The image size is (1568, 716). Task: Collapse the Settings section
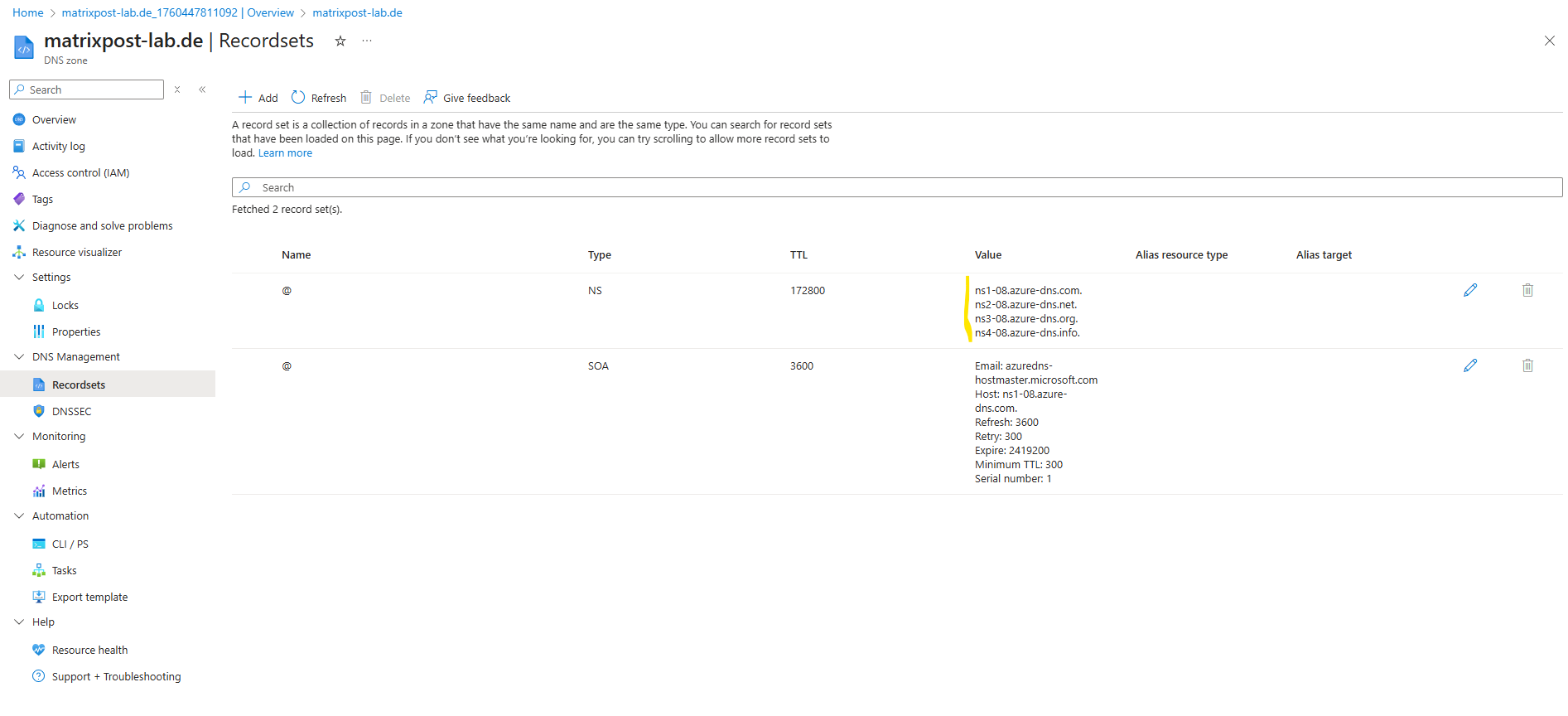(19, 278)
